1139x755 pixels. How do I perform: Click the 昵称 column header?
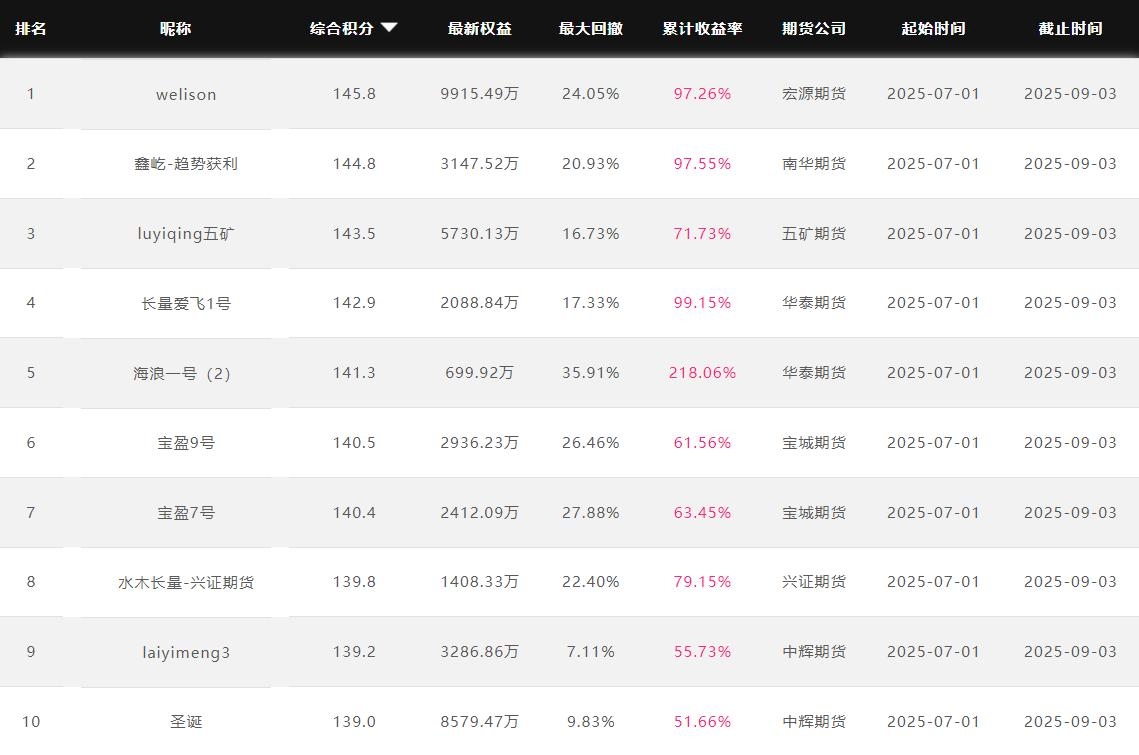(175, 28)
